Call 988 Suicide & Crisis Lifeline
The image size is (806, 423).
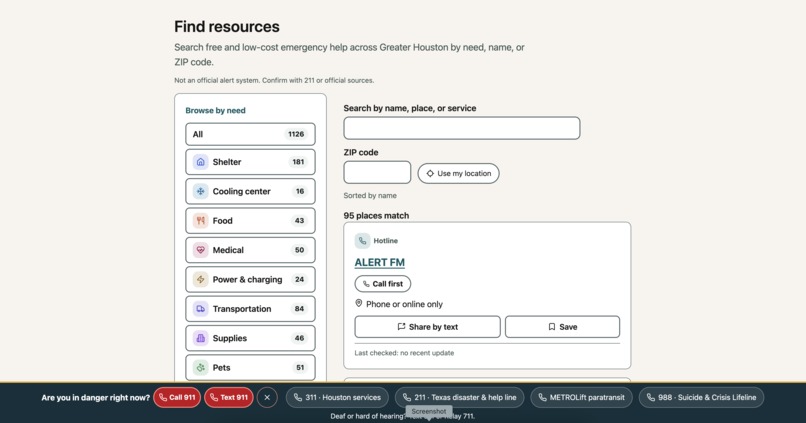[x=702, y=397]
